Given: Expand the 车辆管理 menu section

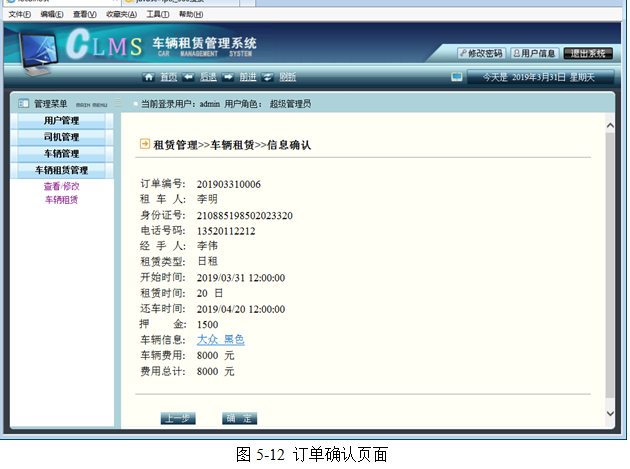Looking at the screenshot, I should pyautogui.click(x=61, y=154).
